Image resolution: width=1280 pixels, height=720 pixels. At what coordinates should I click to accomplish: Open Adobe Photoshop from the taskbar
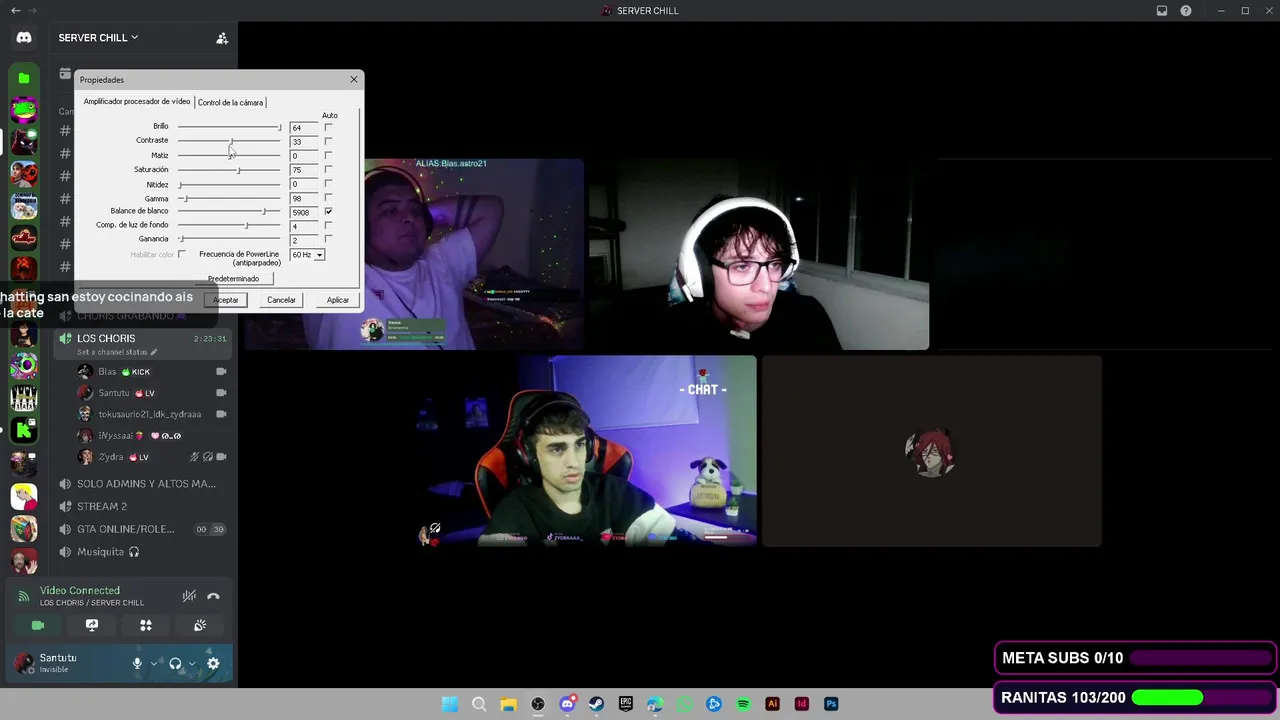831,704
